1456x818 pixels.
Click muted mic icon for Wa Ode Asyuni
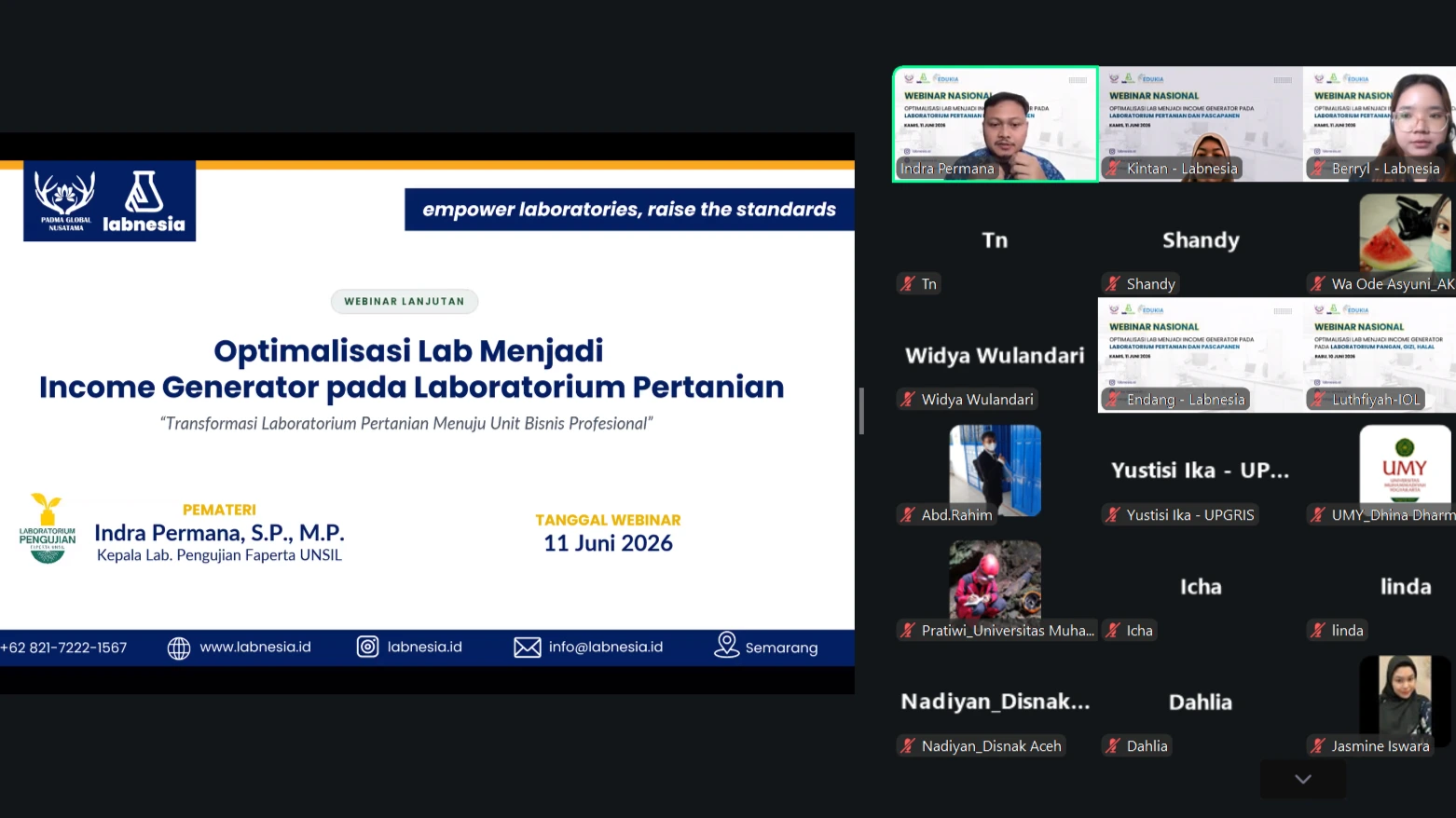click(x=1318, y=284)
